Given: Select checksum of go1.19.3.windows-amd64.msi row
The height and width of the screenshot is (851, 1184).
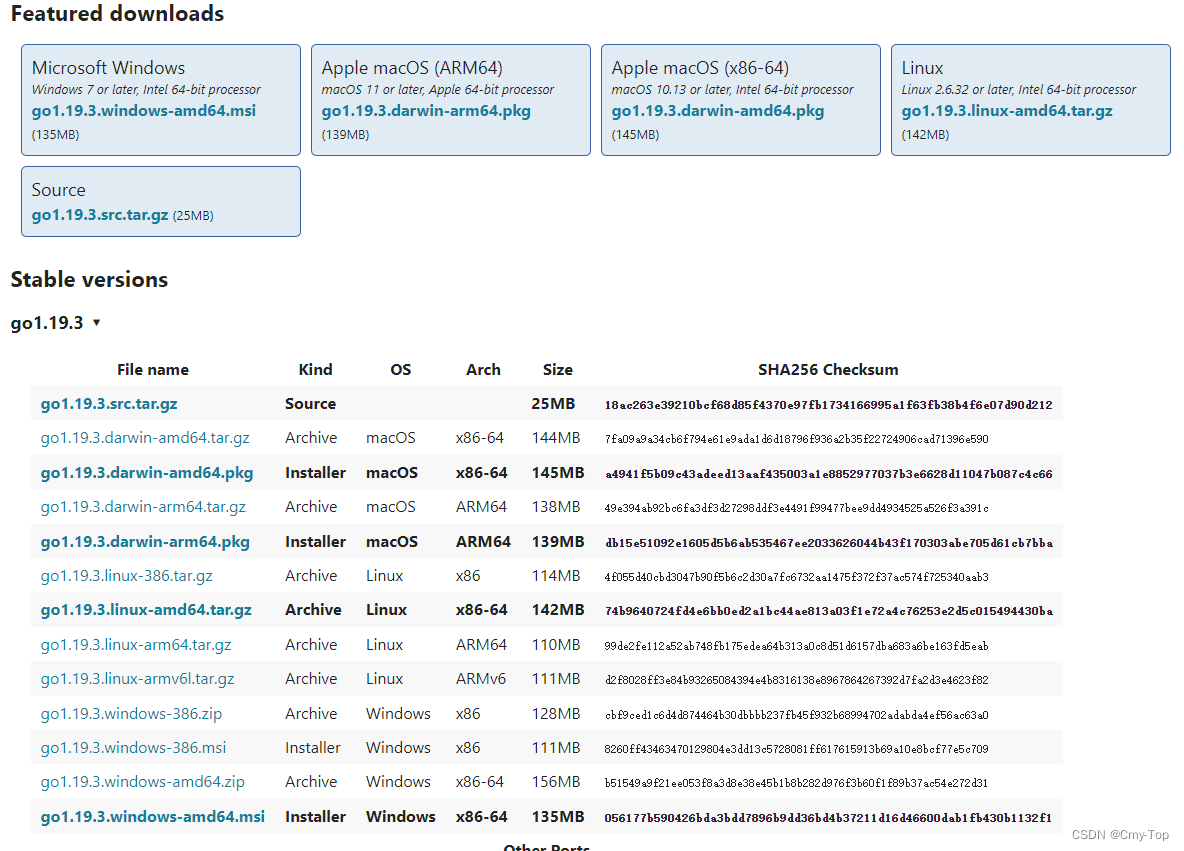Looking at the screenshot, I should pos(828,818).
